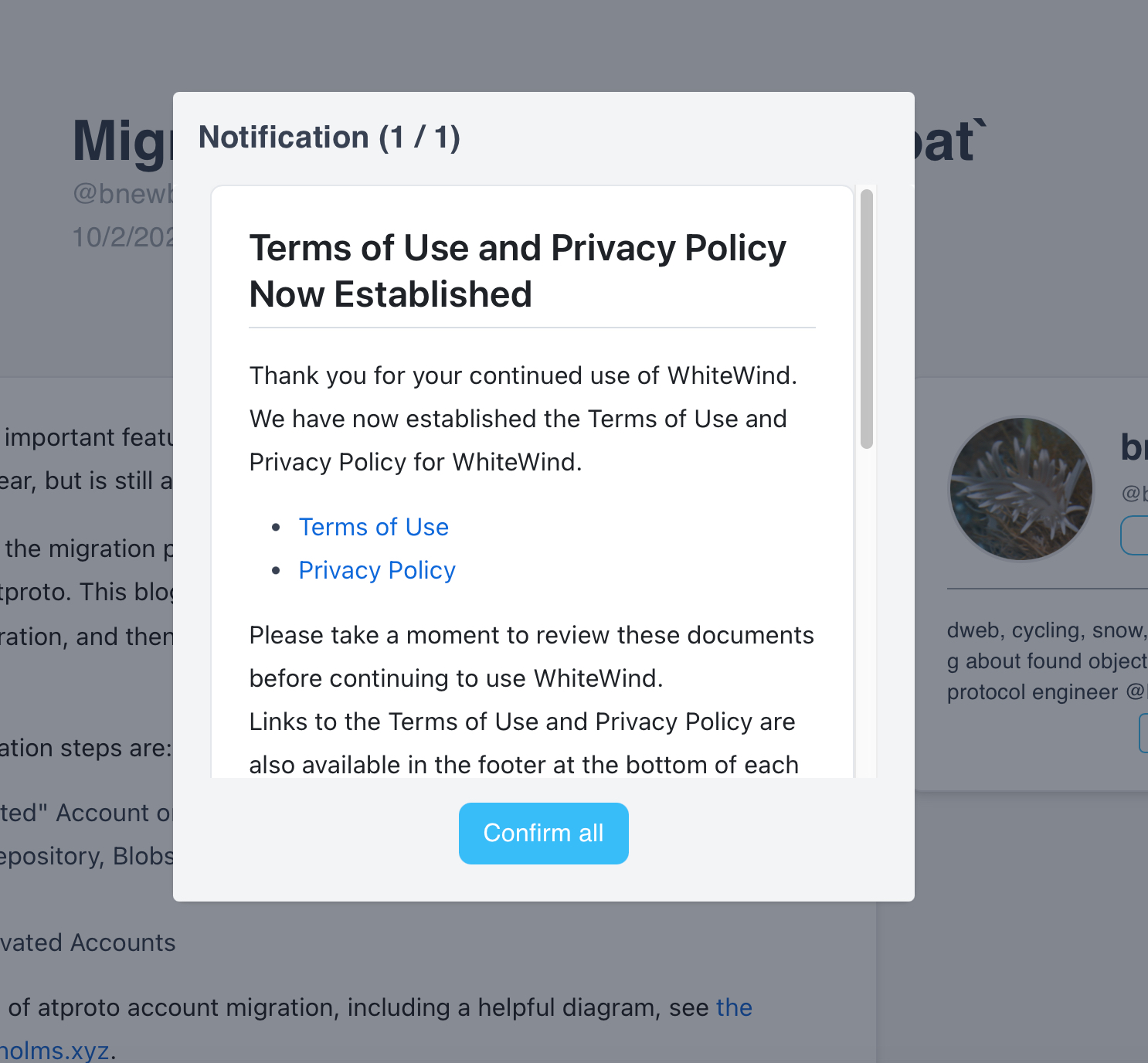Click the outlined button under the sidebar handle
Image resolution: width=1148 pixels, height=1063 pixels.
(x=1134, y=535)
